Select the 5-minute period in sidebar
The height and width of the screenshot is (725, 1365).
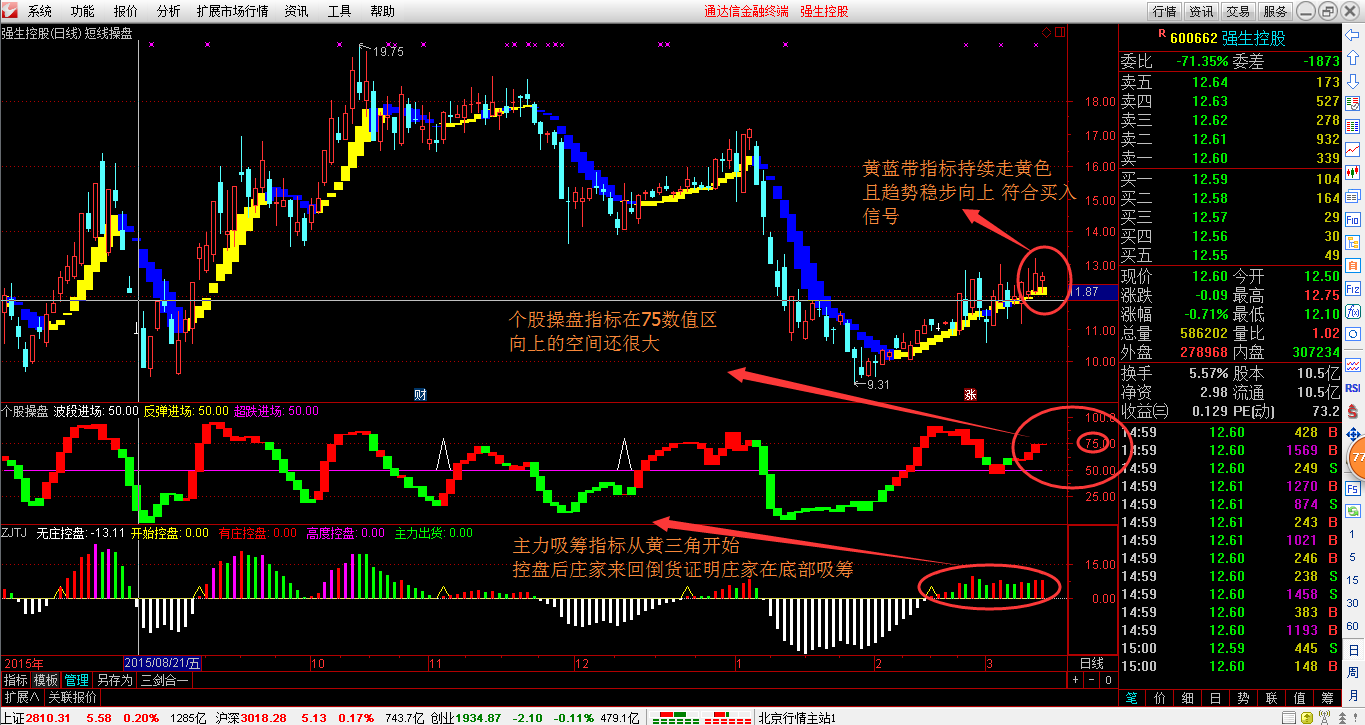(x=1352, y=557)
